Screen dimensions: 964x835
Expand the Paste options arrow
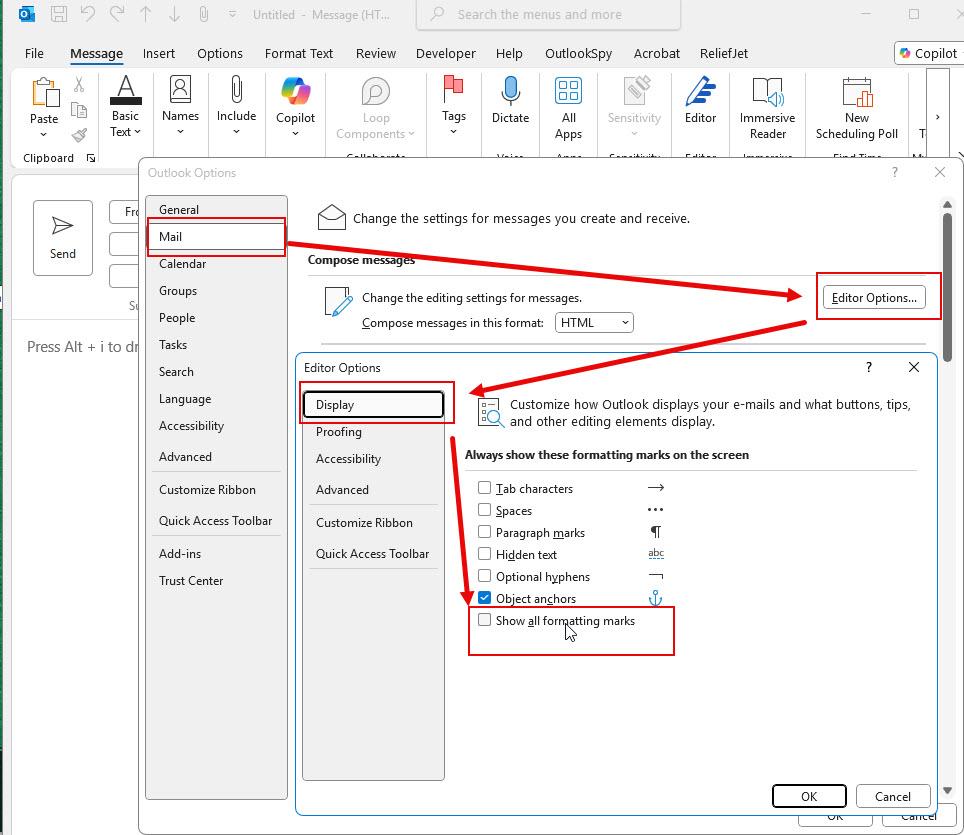pyautogui.click(x=44, y=134)
